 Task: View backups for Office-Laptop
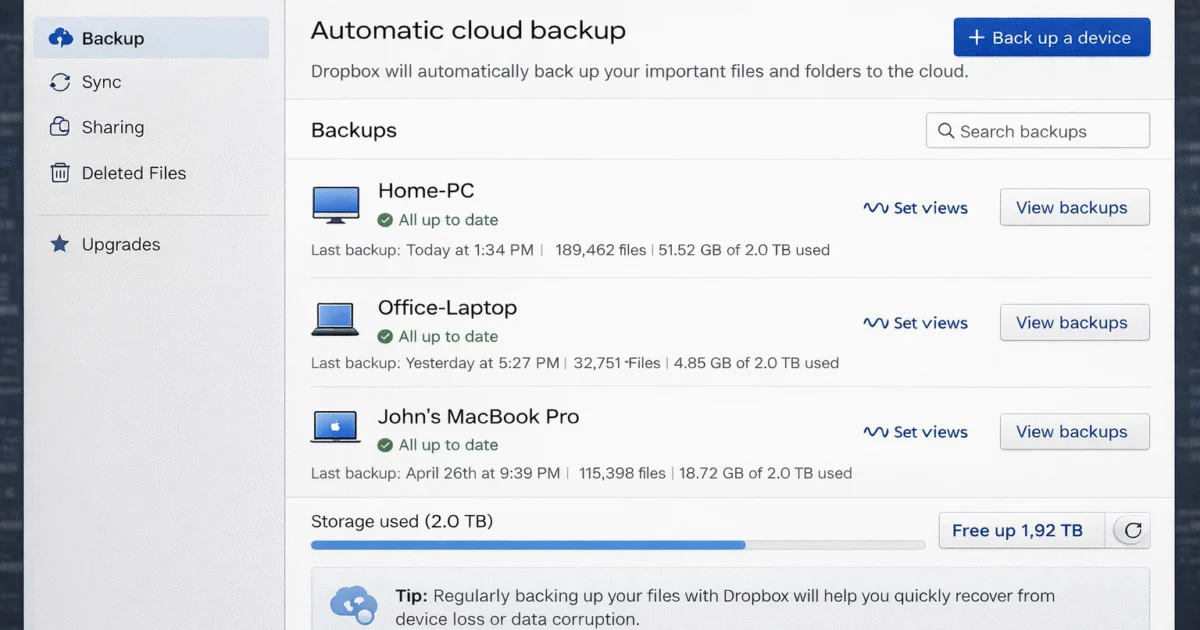click(x=1075, y=323)
